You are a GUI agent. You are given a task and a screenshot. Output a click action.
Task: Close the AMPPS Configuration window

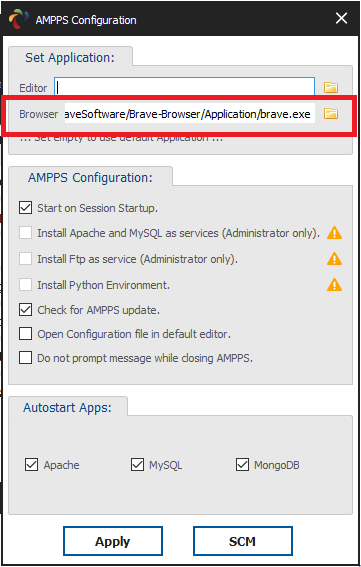pos(341,18)
